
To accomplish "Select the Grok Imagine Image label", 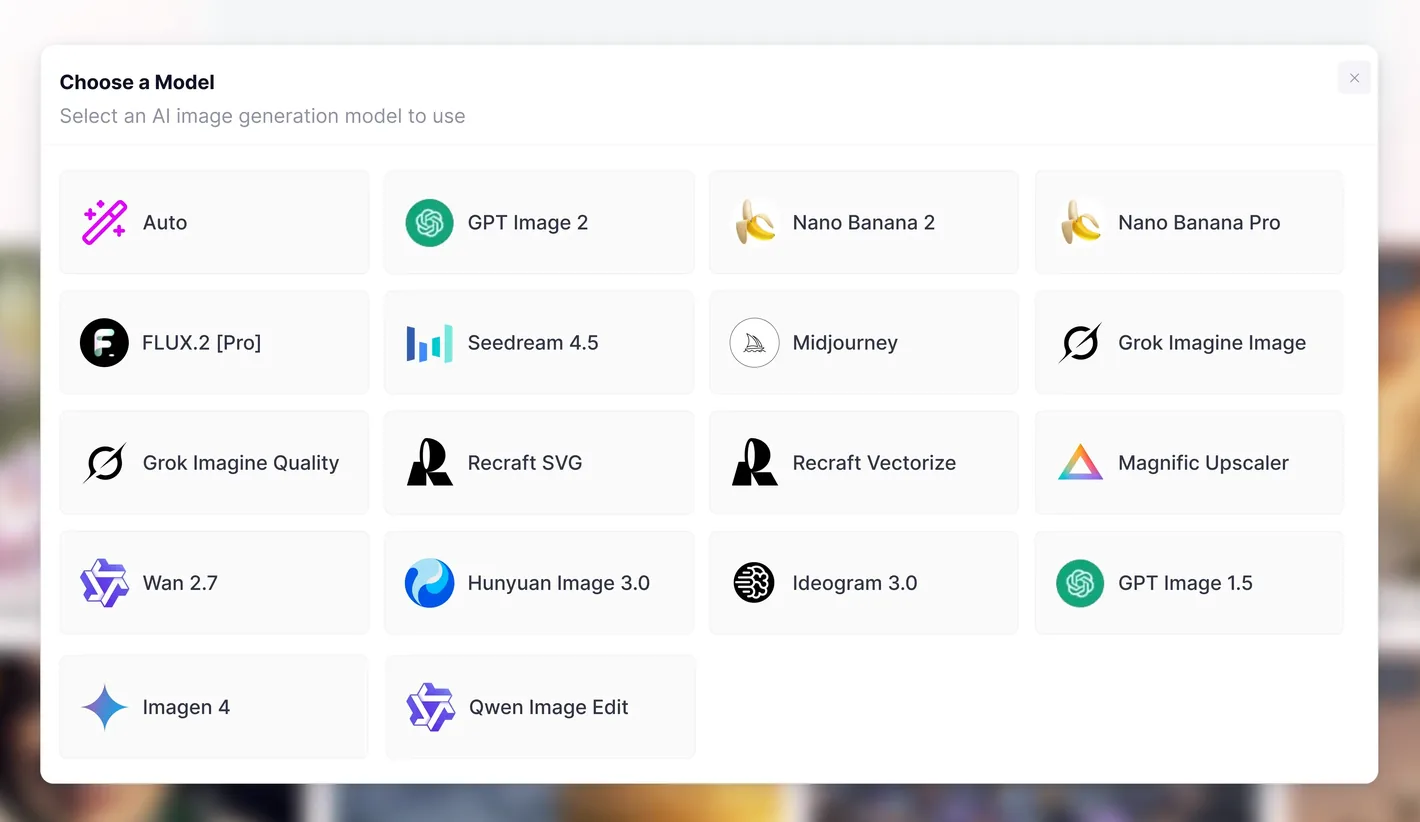I will pyautogui.click(x=1212, y=343).
